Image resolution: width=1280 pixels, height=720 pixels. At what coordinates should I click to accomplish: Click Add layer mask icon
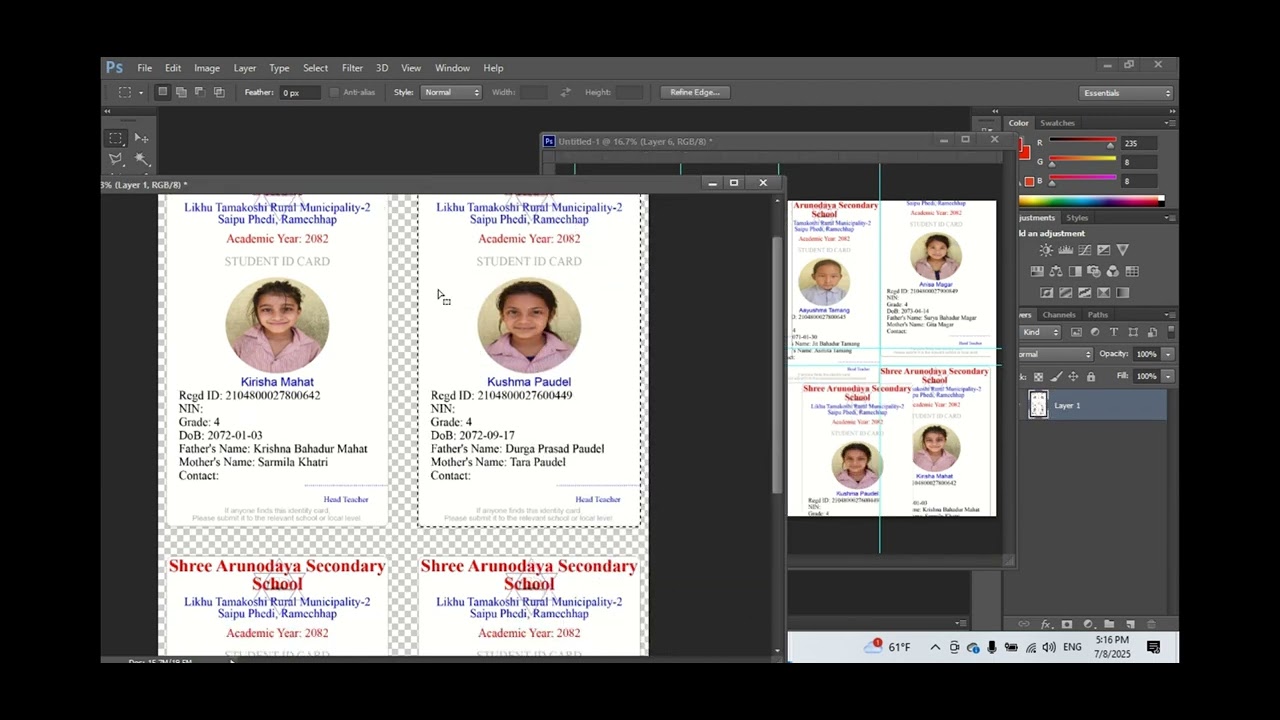[x=1066, y=623]
